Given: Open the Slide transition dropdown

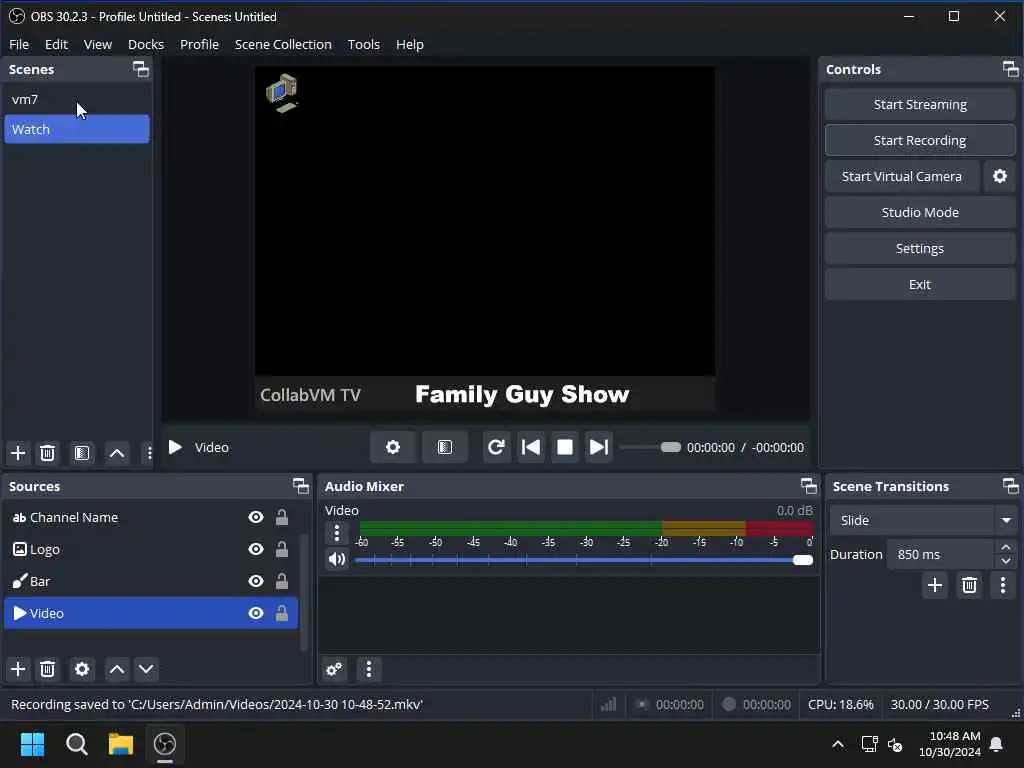Looking at the screenshot, I should click(x=923, y=520).
